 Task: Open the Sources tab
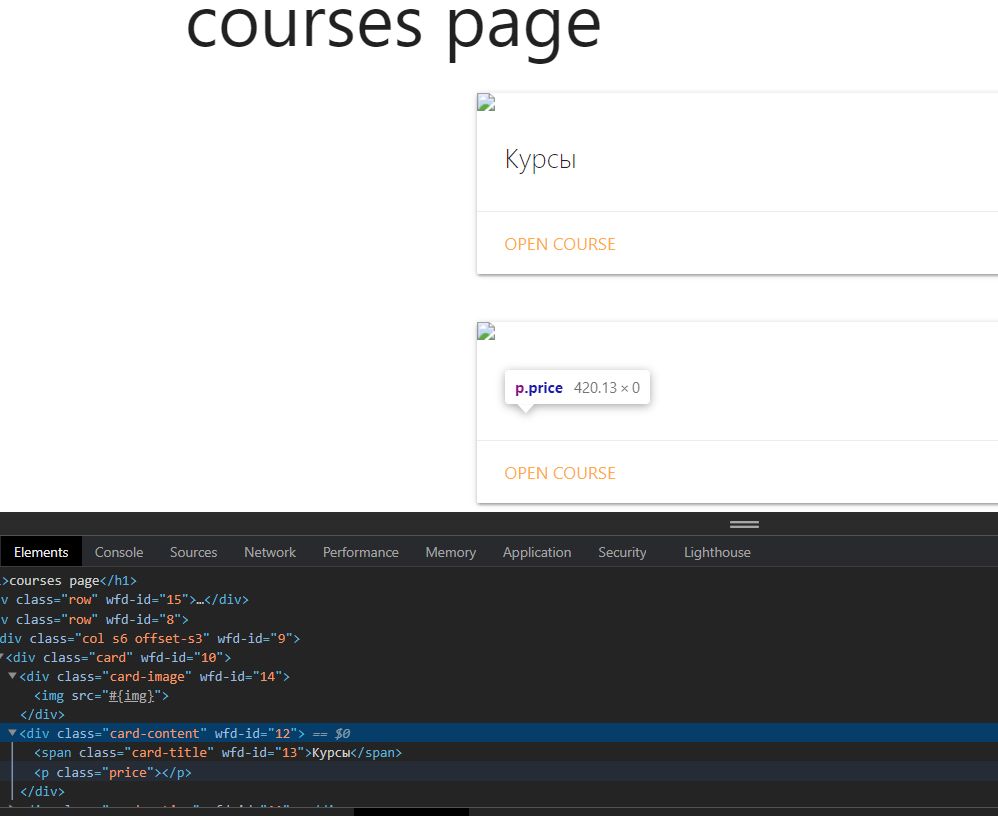coord(193,552)
